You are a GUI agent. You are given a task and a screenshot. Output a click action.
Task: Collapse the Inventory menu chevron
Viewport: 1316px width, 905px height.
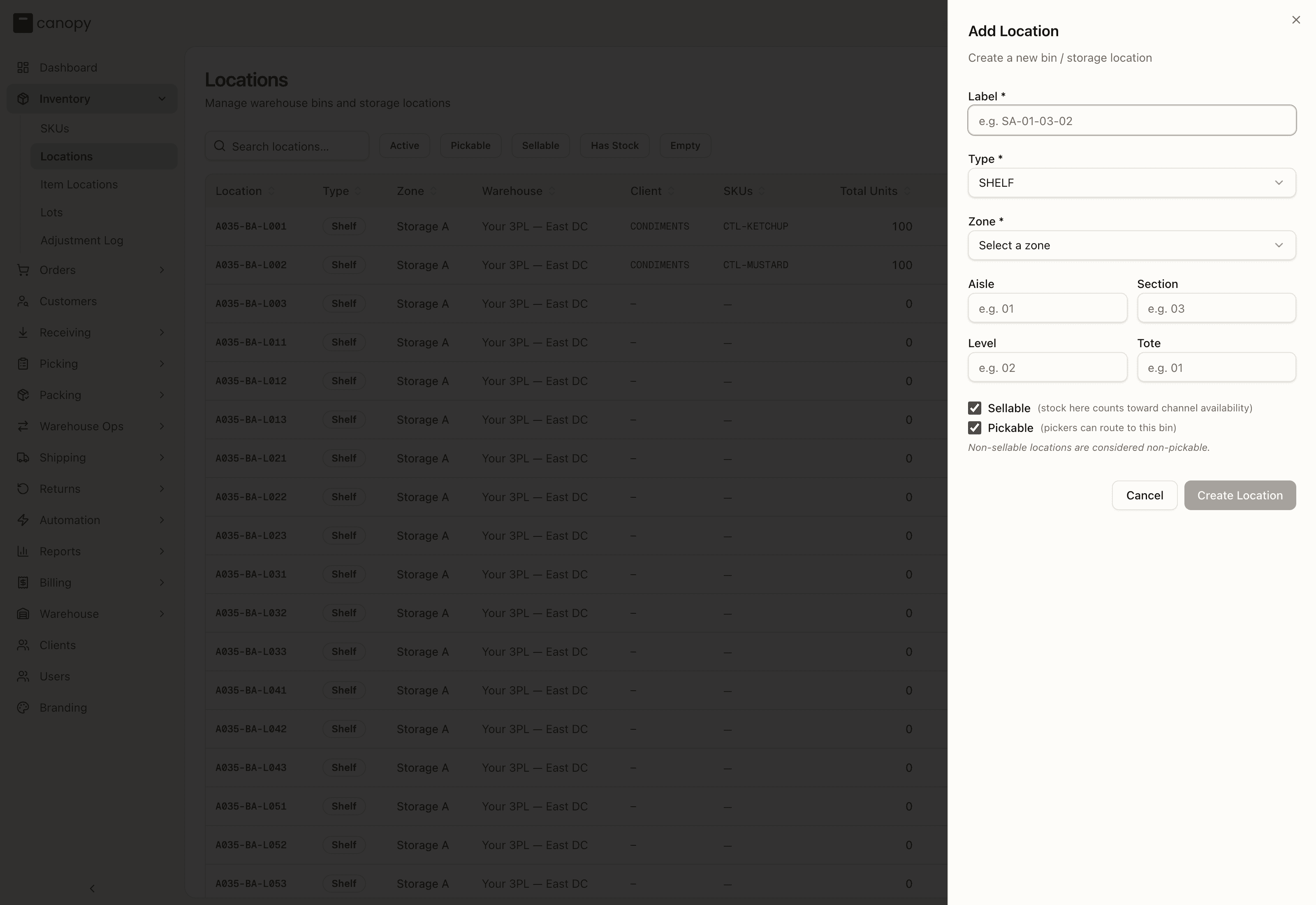click(x=162, y=99)
